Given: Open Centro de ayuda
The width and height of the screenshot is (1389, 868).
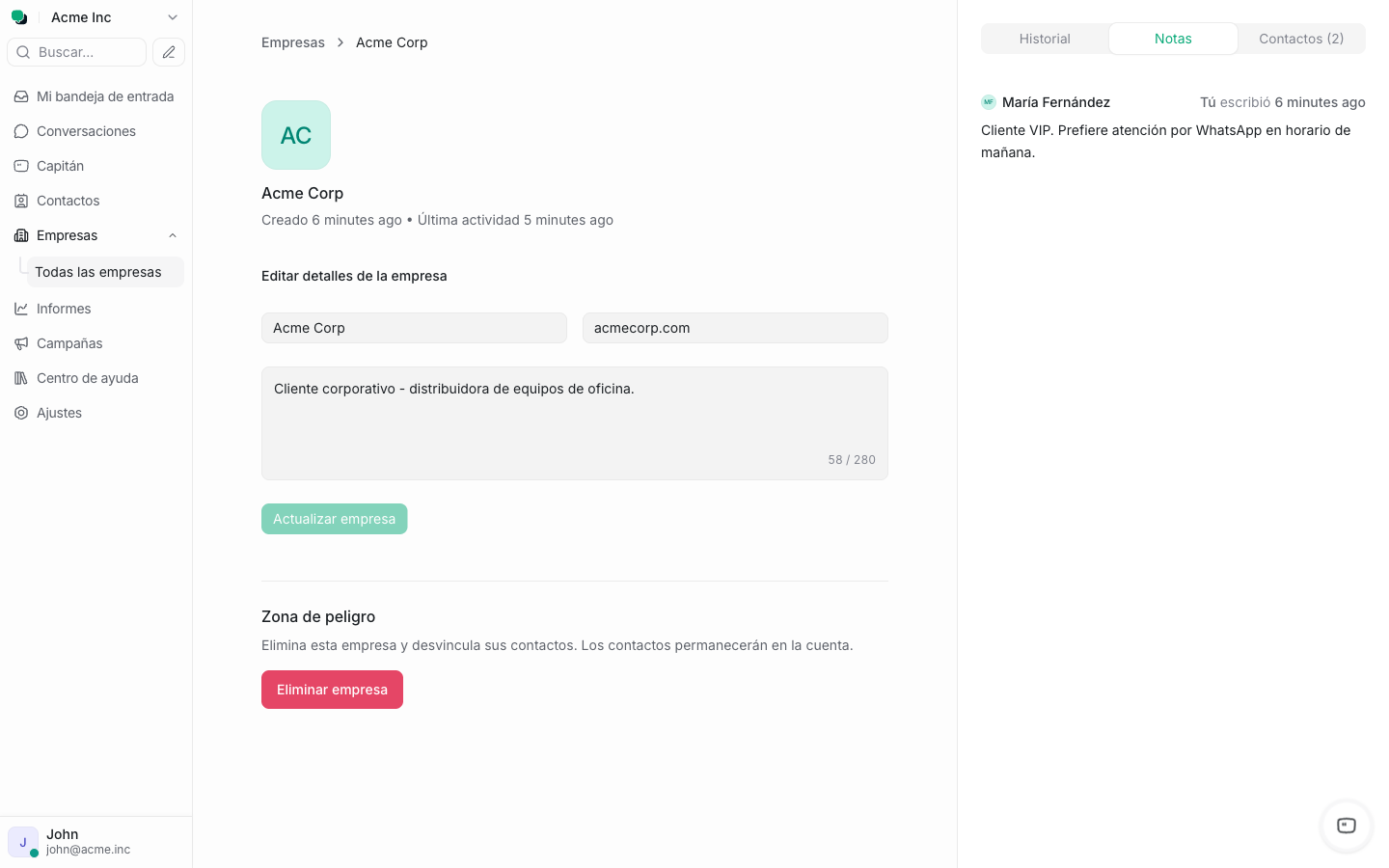Looking at the screenshot, I should coord(95,378).
